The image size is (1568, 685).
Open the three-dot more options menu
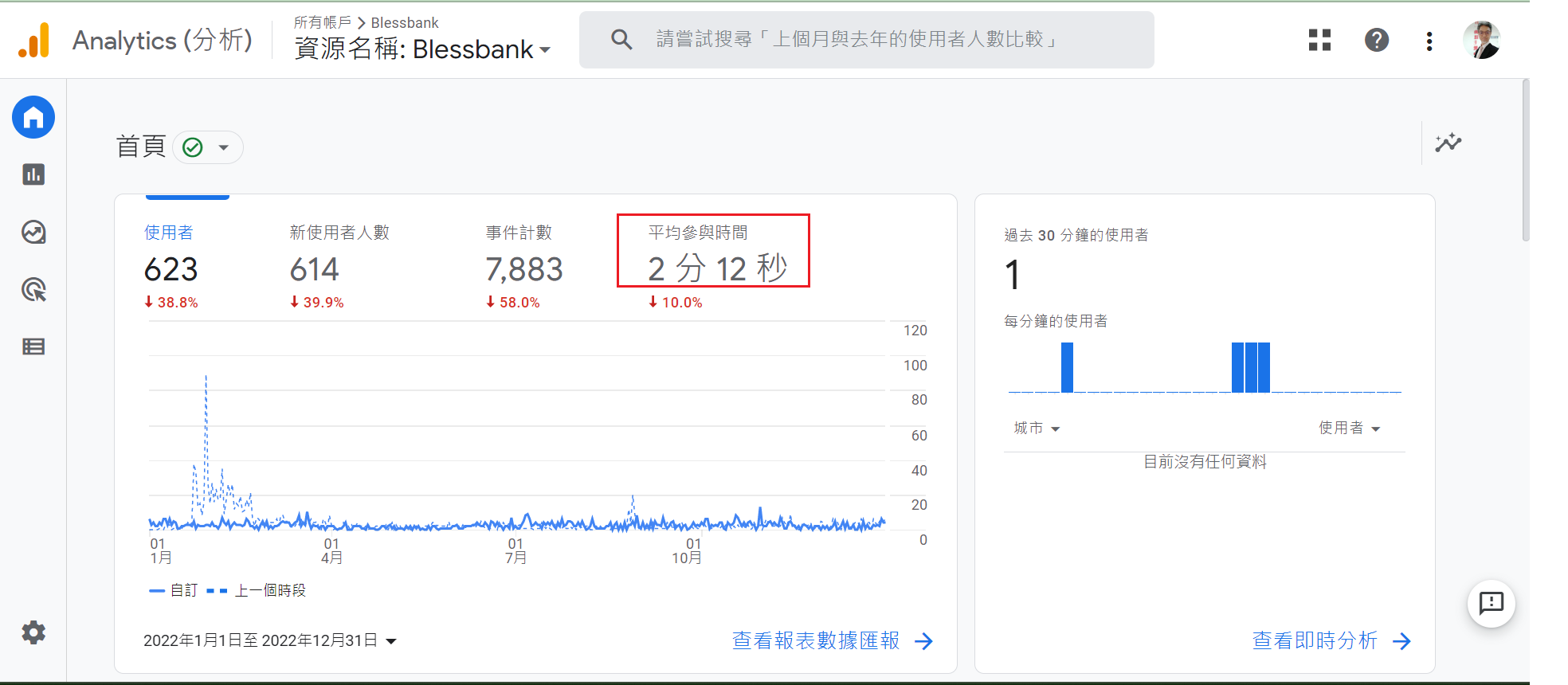click(1429, 41)
